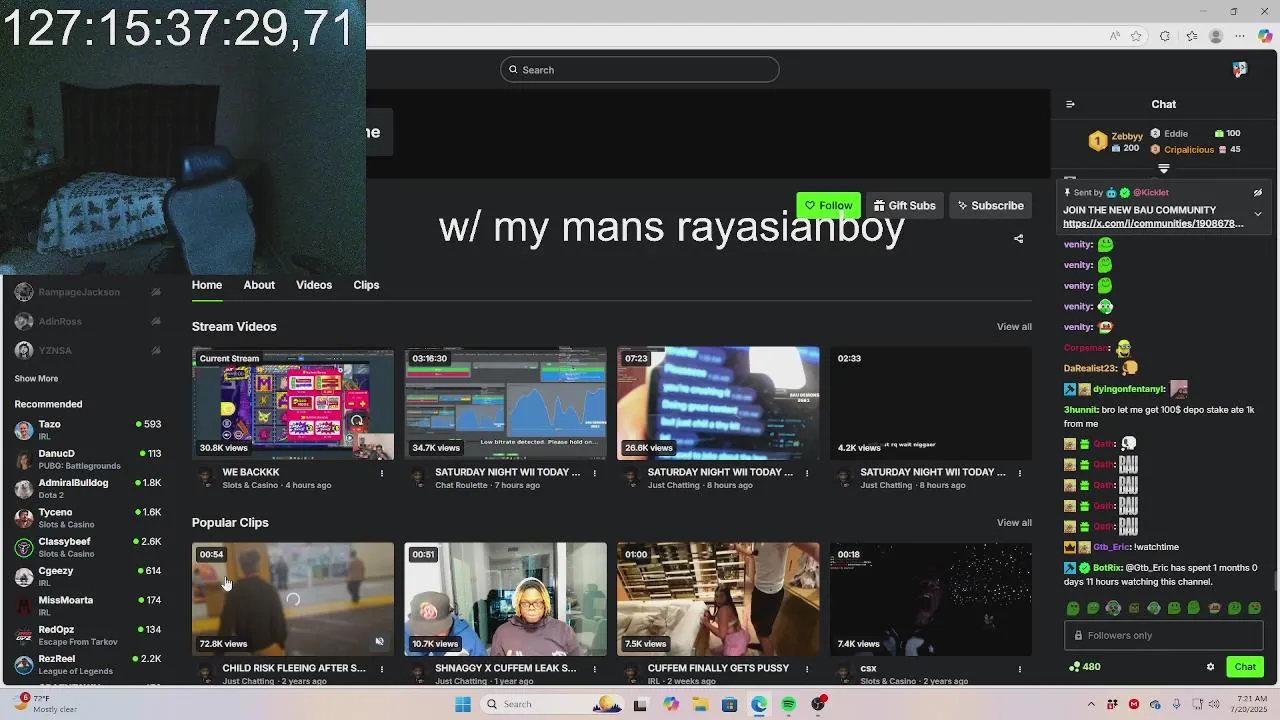
Task: Open the Tyceno recommended channel
Action: [88, 518]
